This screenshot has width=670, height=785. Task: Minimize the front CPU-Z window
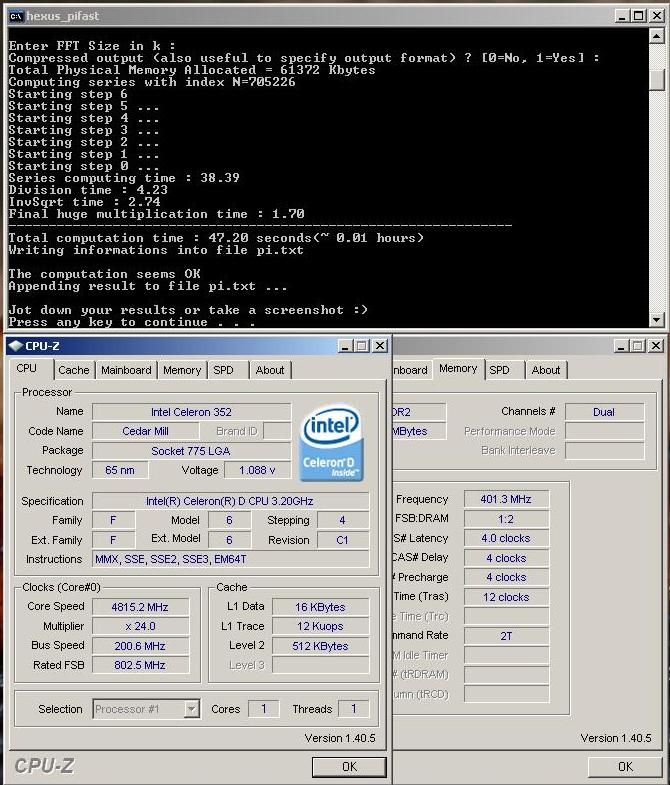tap(345, 345)
